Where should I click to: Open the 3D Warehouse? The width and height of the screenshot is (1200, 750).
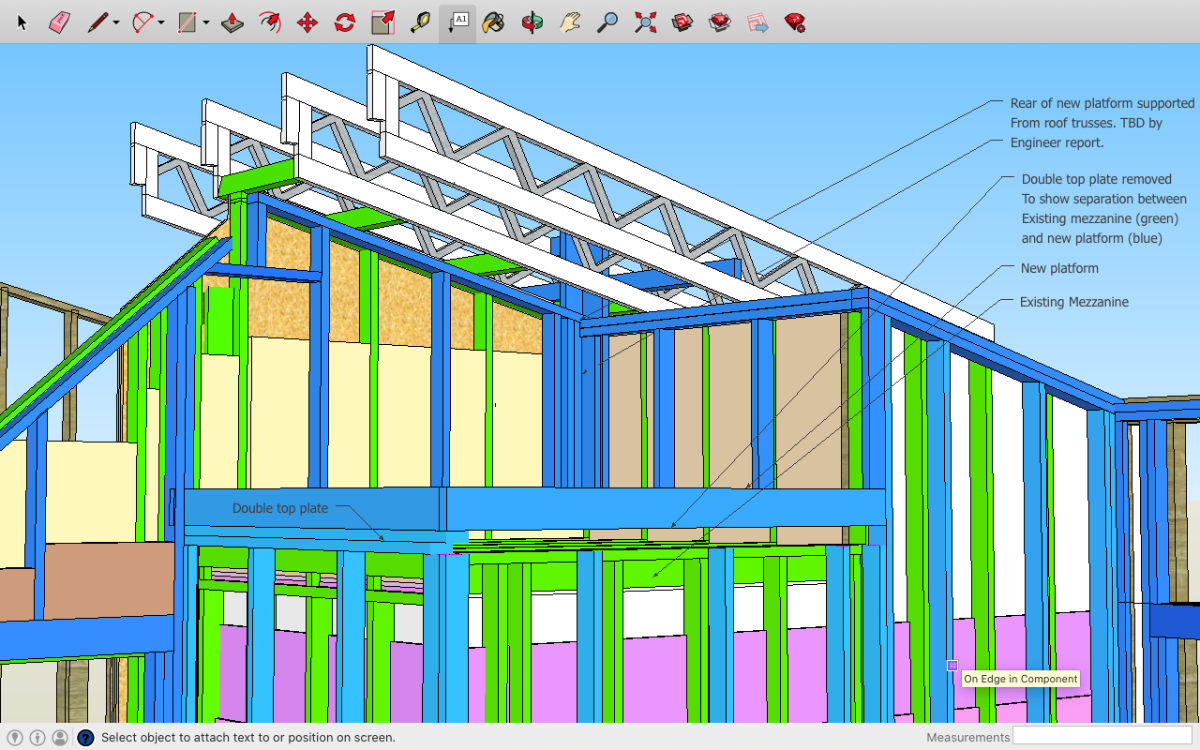(682, 22)
